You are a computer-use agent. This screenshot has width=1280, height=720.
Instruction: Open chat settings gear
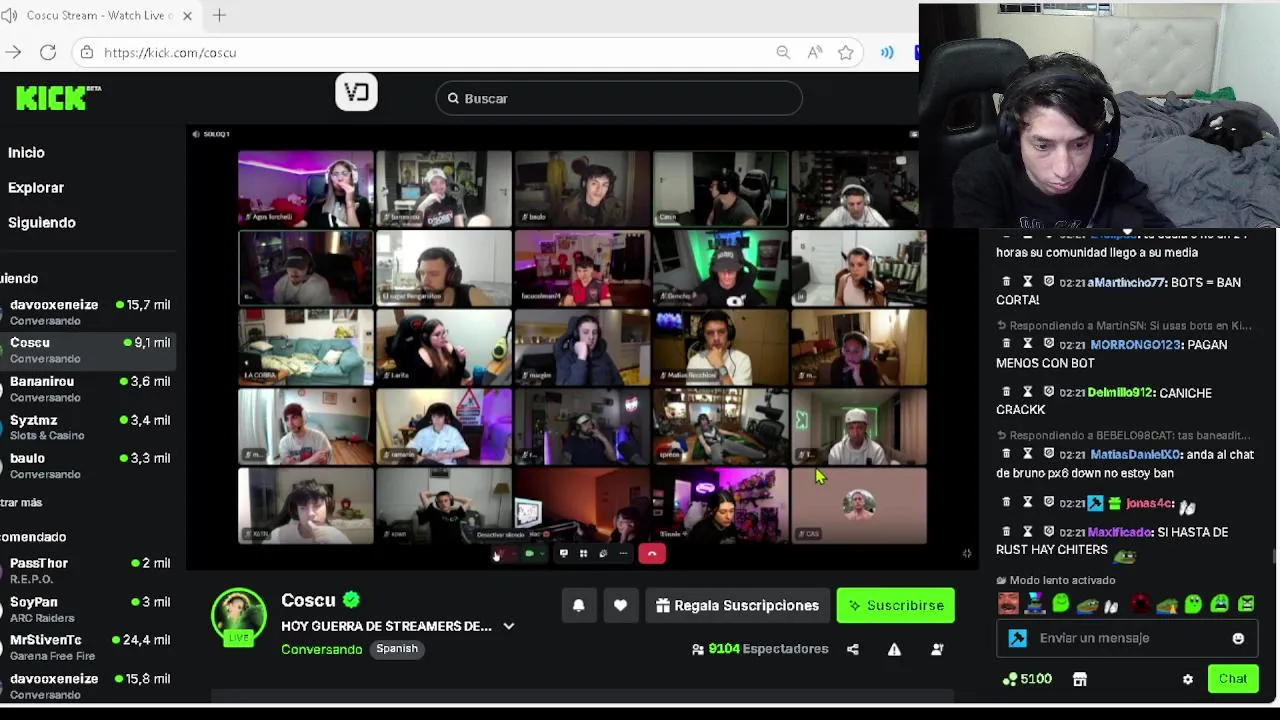[1188, 679]
